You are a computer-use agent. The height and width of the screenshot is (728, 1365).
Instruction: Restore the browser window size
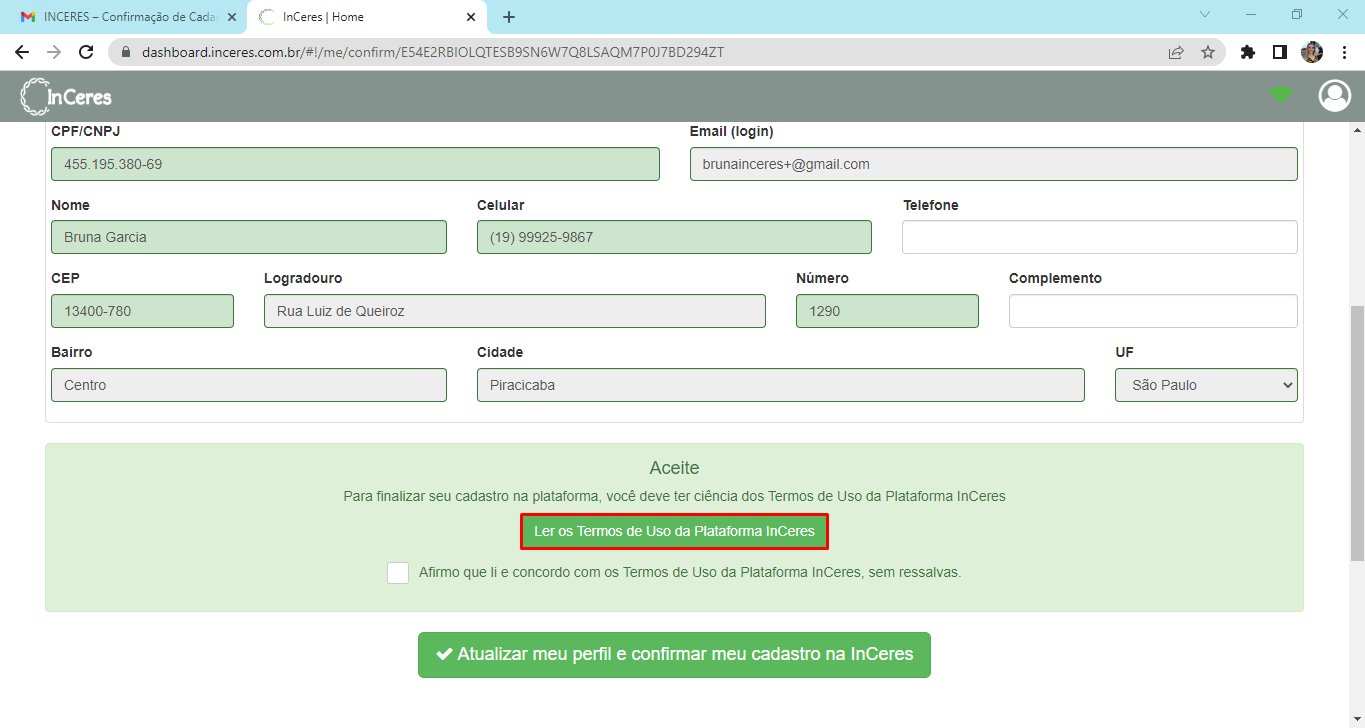point(1296,15)
